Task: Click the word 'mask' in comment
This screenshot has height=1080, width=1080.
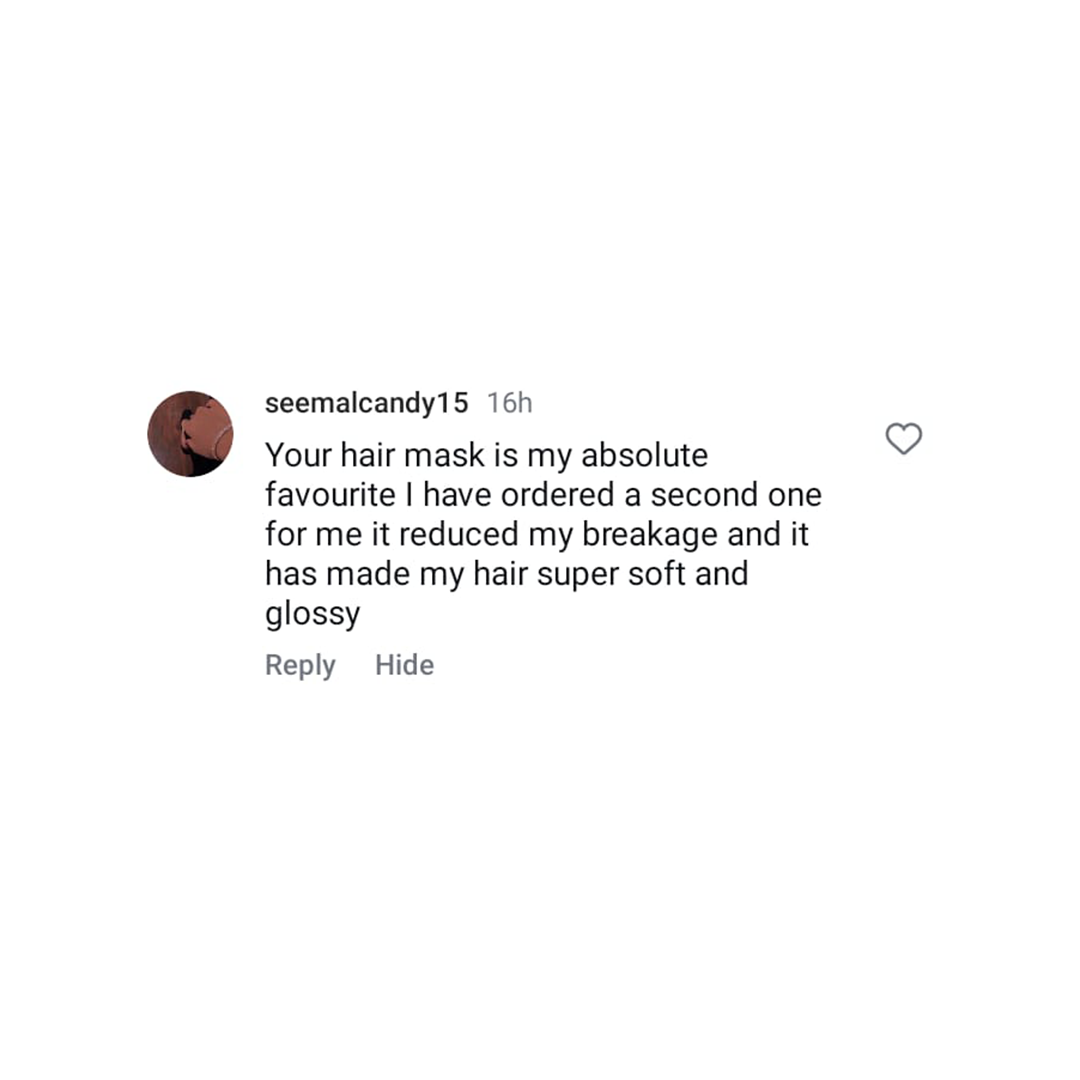Action: (444, 455)
